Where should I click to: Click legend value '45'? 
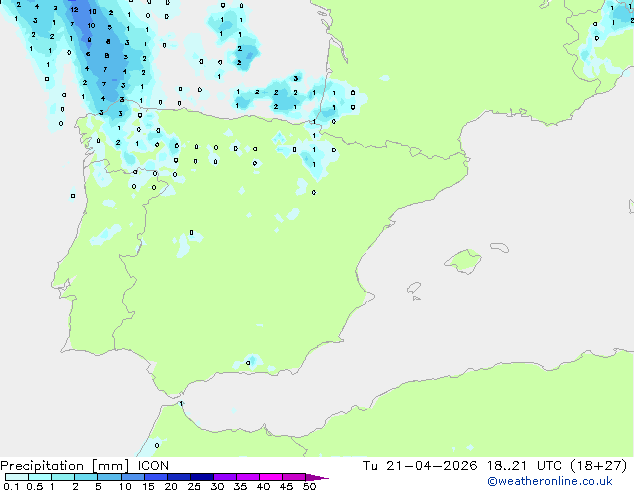(x=286, y=486)
